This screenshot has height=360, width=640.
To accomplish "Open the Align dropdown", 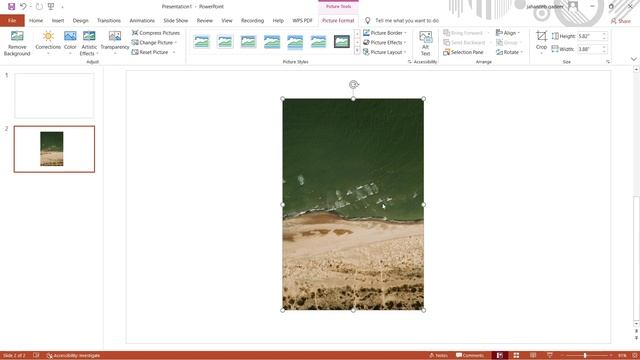I will [x=508, y=33].
